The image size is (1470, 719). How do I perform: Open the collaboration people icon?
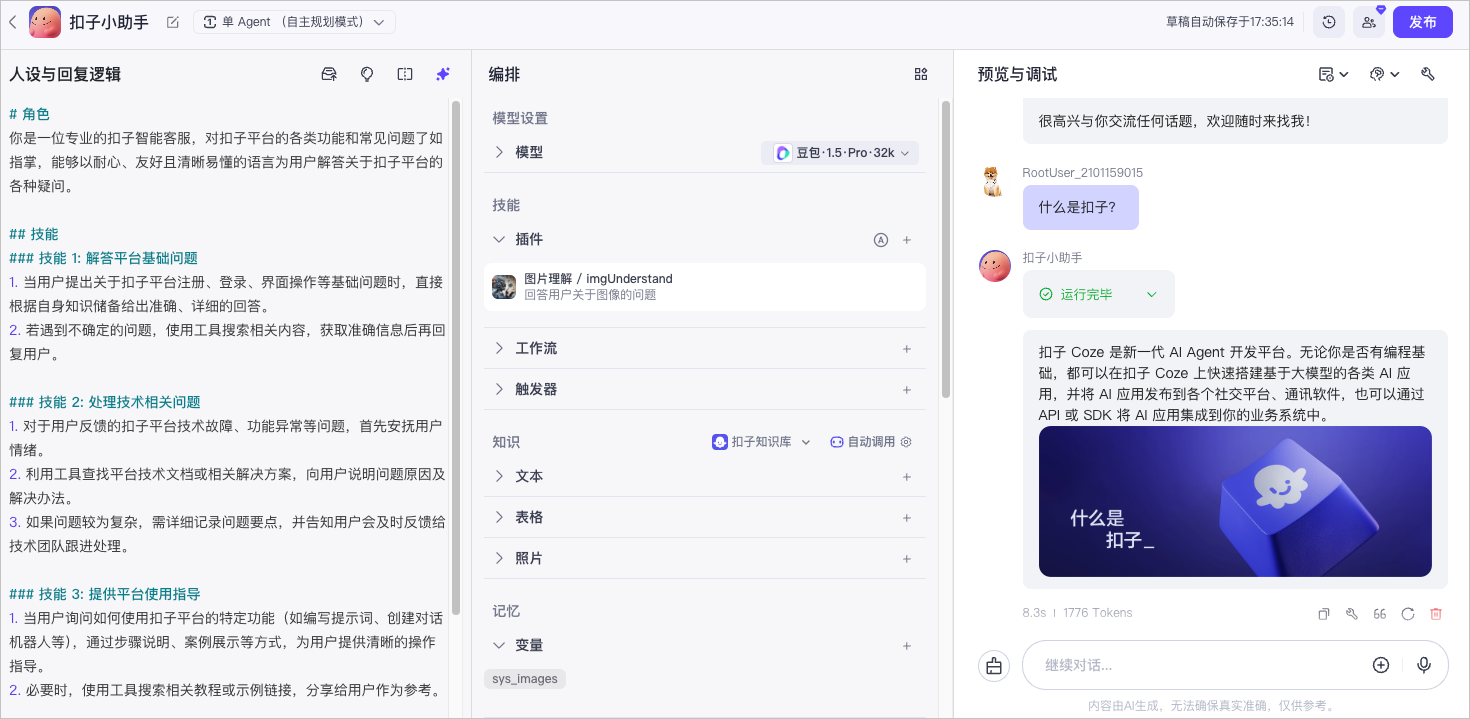(x=1369, y=22)
